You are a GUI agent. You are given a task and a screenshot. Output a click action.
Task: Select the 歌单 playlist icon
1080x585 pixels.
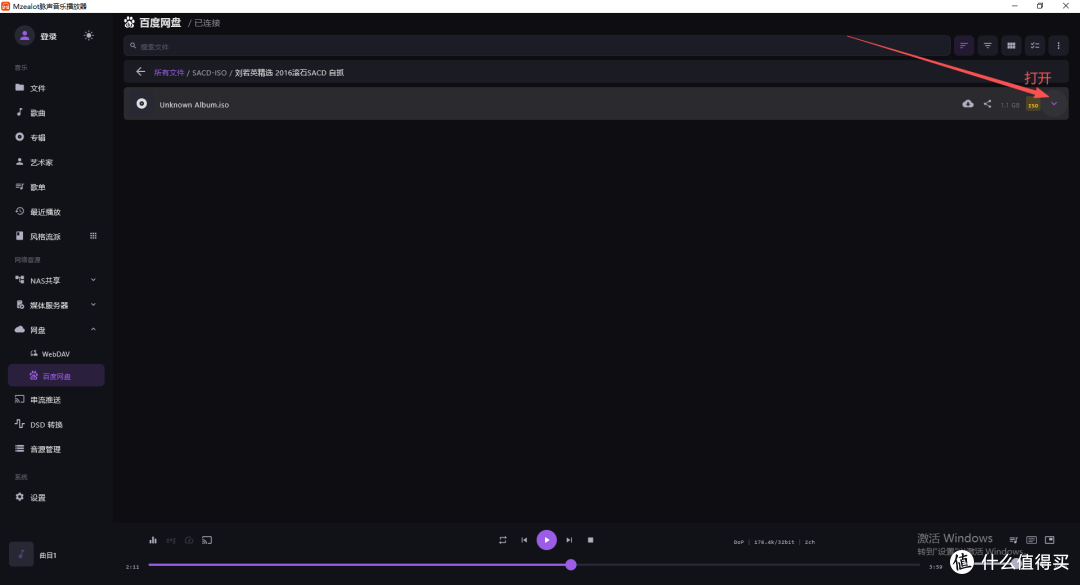[20, 187]
